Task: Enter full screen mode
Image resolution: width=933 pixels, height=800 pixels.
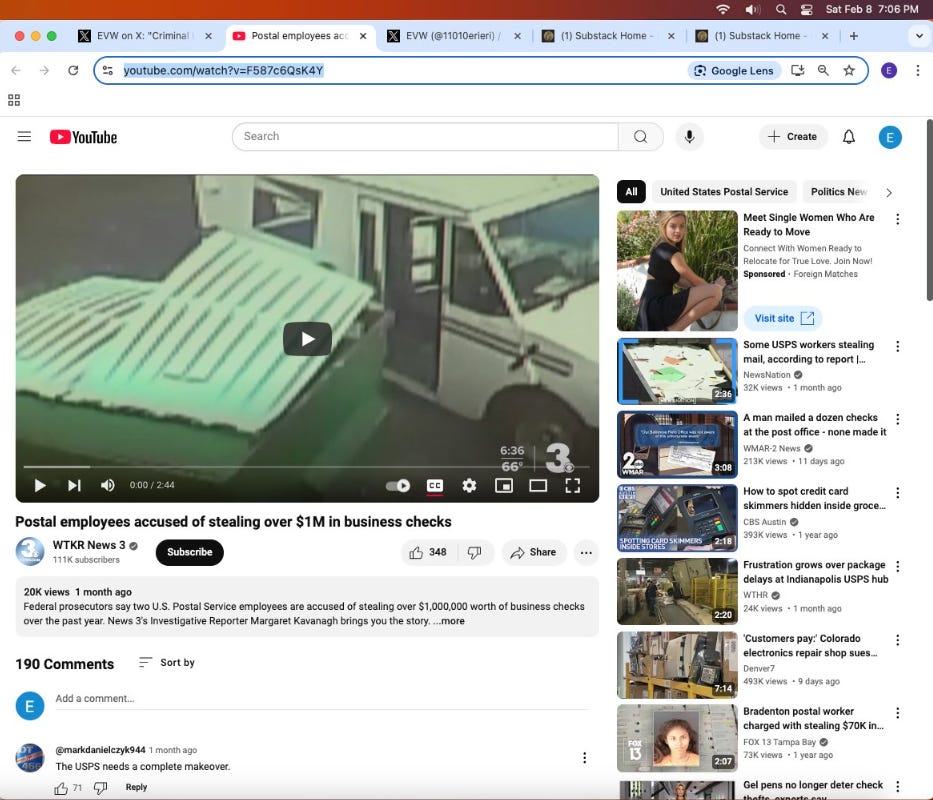Action: pyautogui.click(x=572, y=486)
